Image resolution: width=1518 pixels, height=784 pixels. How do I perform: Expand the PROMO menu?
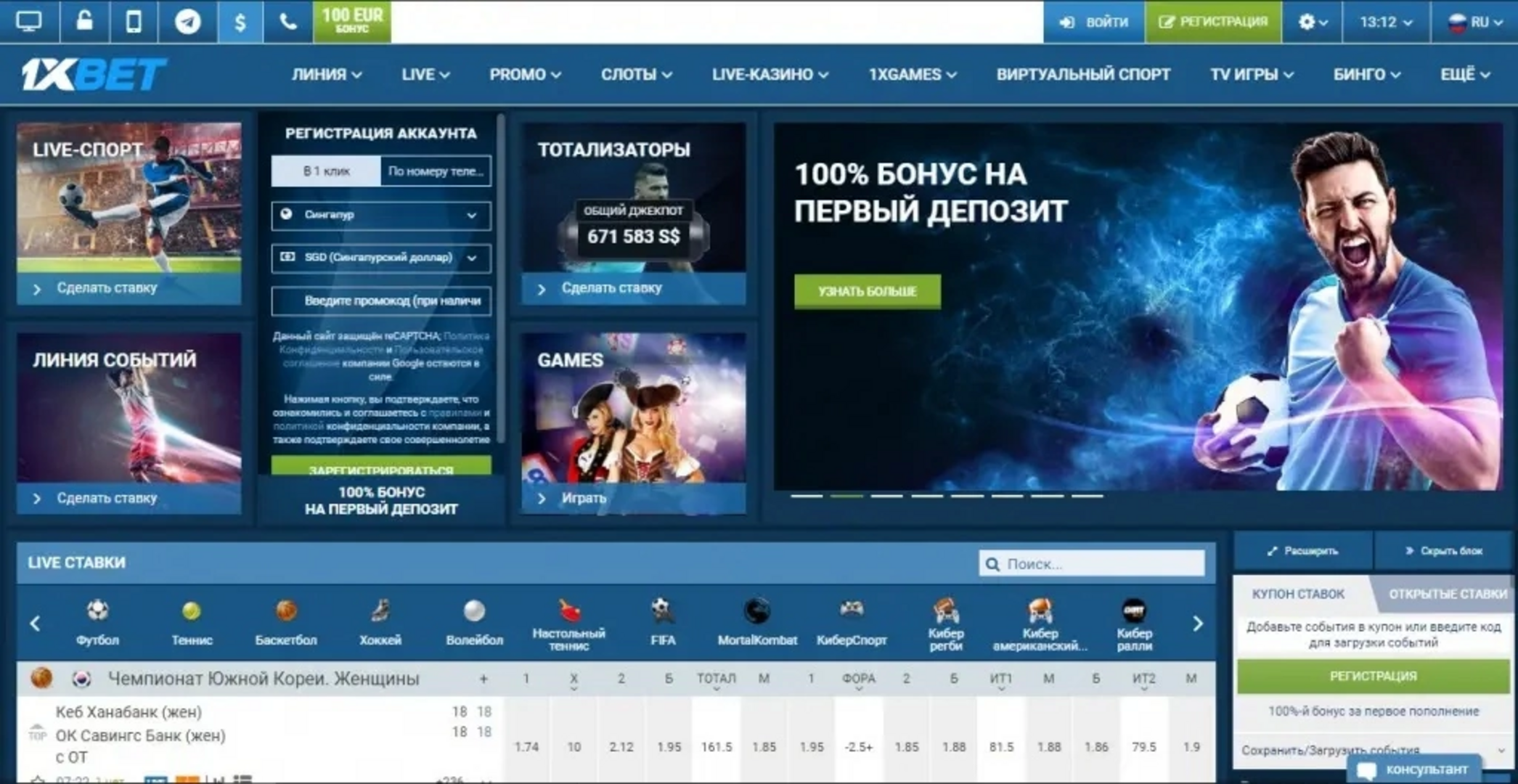pos(525,75)
